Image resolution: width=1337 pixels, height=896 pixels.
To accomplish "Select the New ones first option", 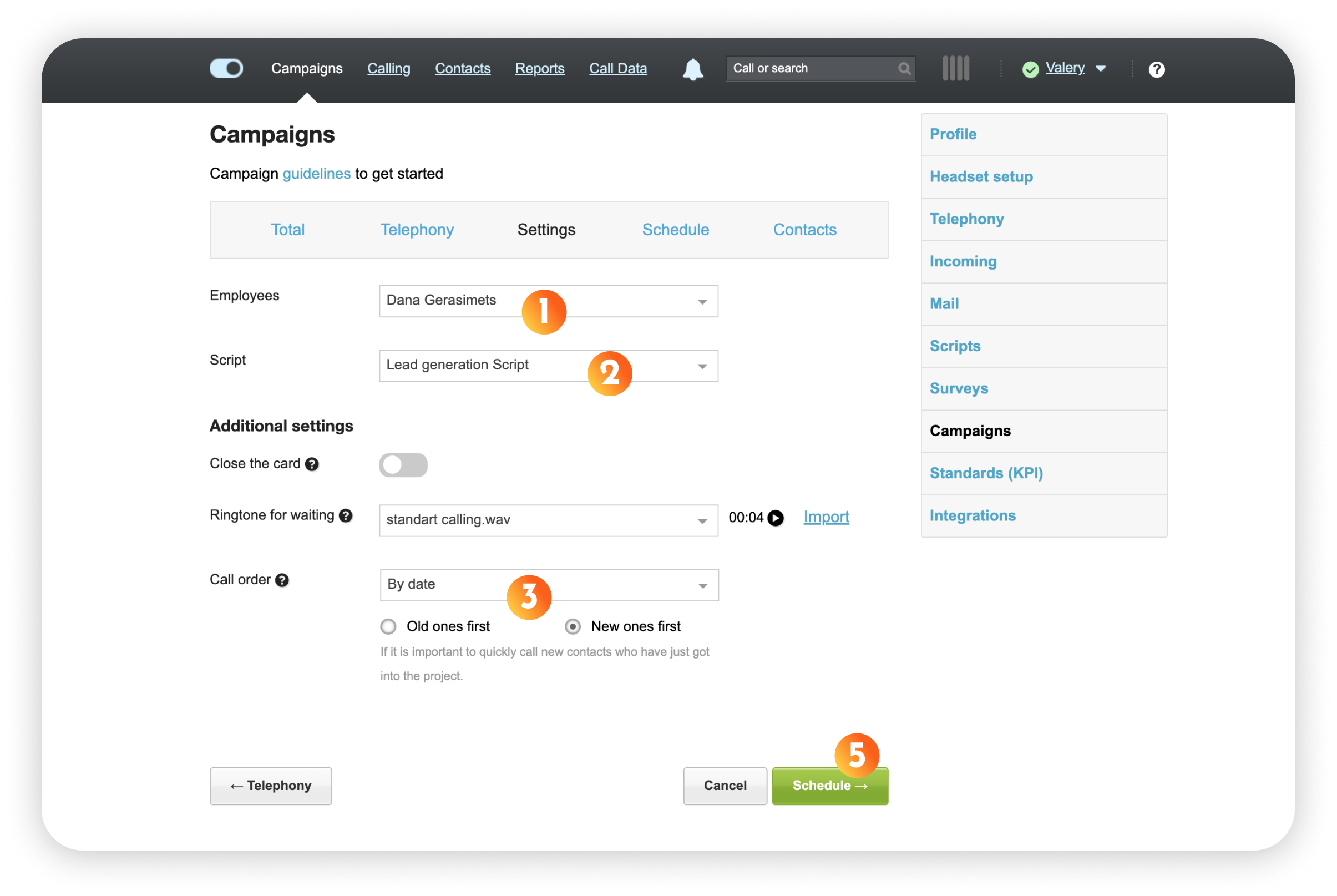I will click(x=573, y=626).
